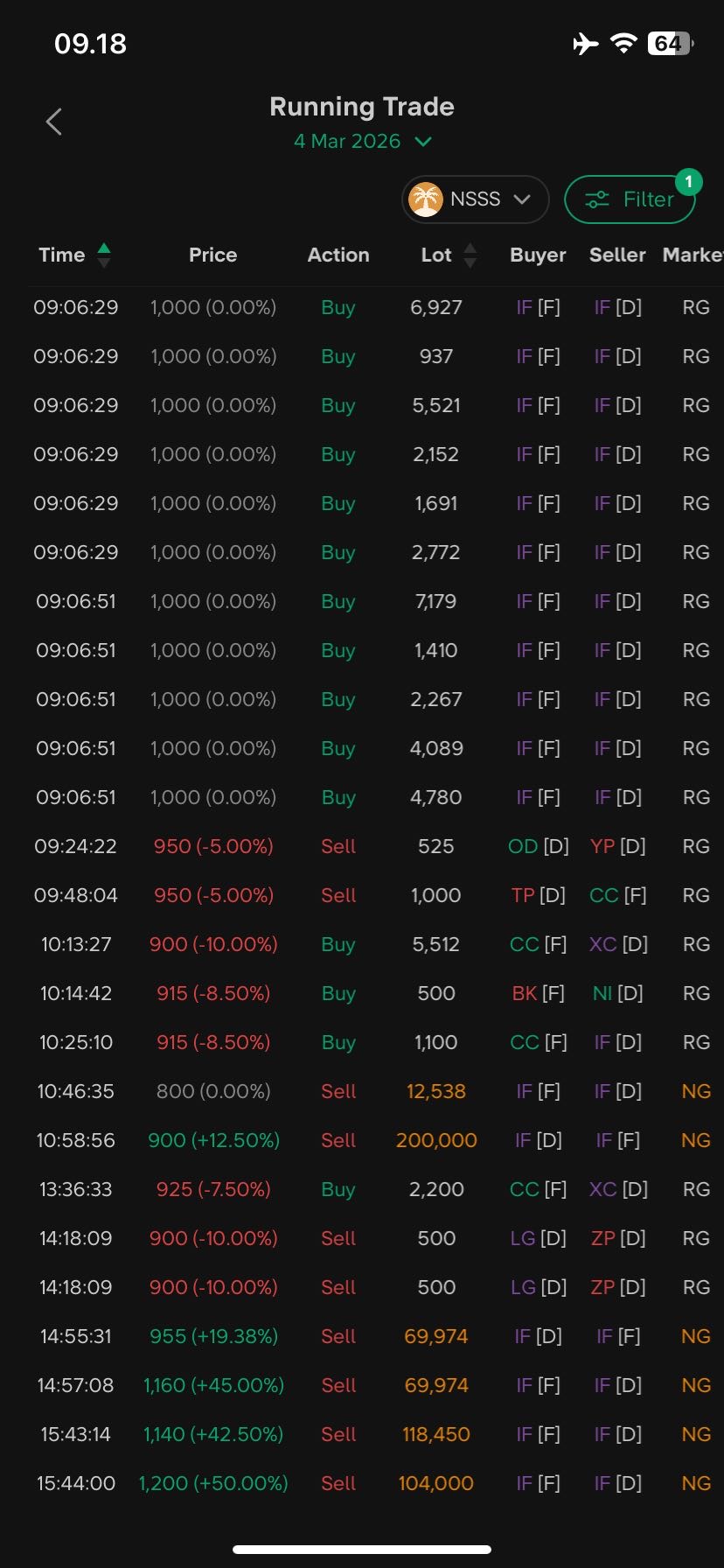Tap the 1,200 (+50.00%) price entry

213,1483
